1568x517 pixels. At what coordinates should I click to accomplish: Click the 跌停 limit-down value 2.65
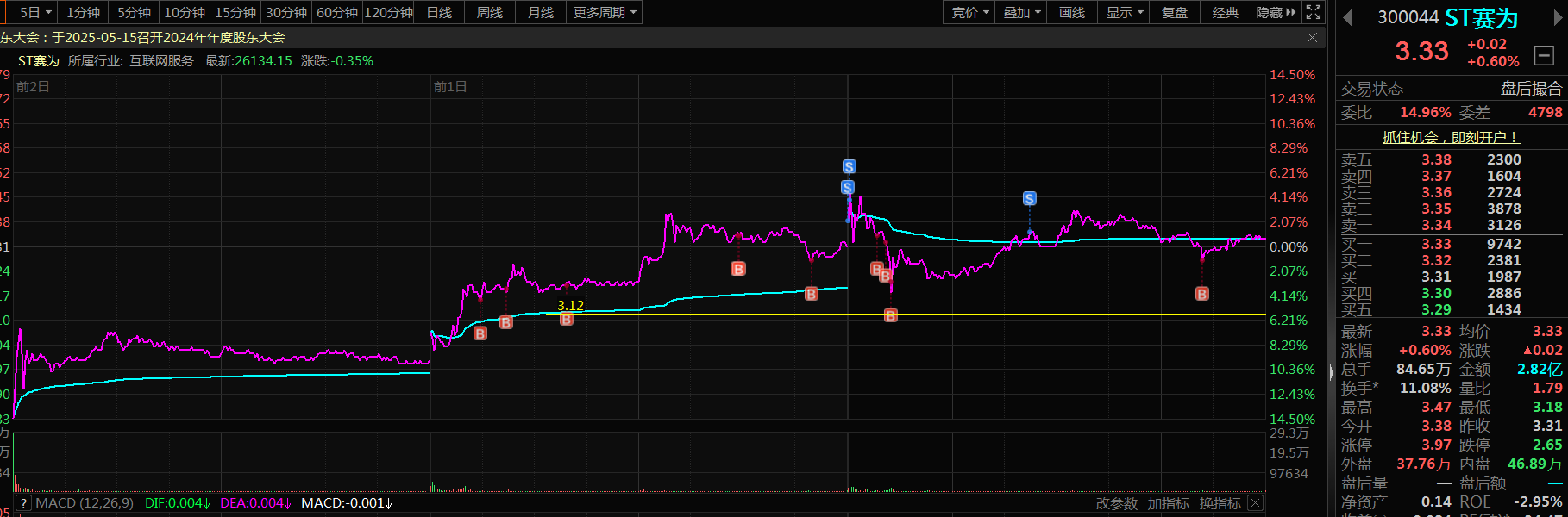1547,445
